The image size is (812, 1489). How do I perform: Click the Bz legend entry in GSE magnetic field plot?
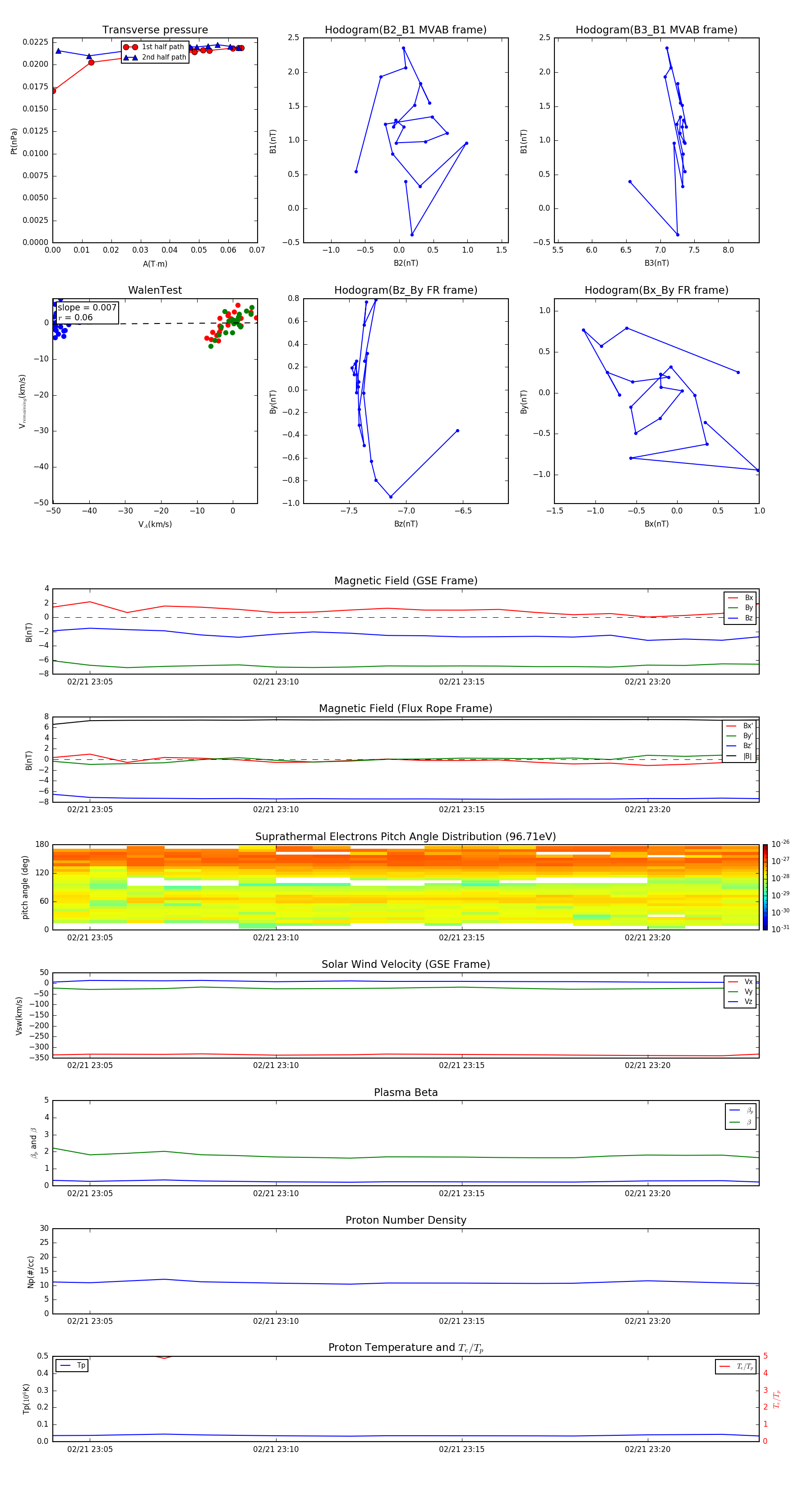740,618
